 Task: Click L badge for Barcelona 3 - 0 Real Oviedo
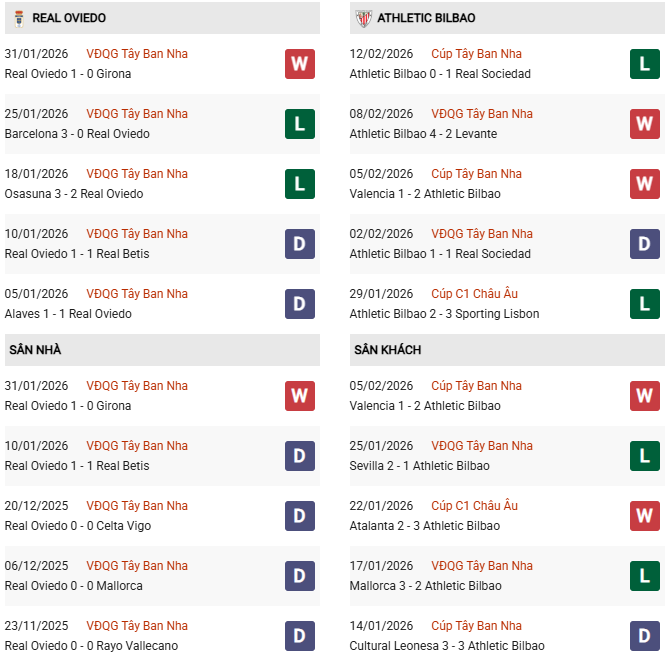(299, 124)
